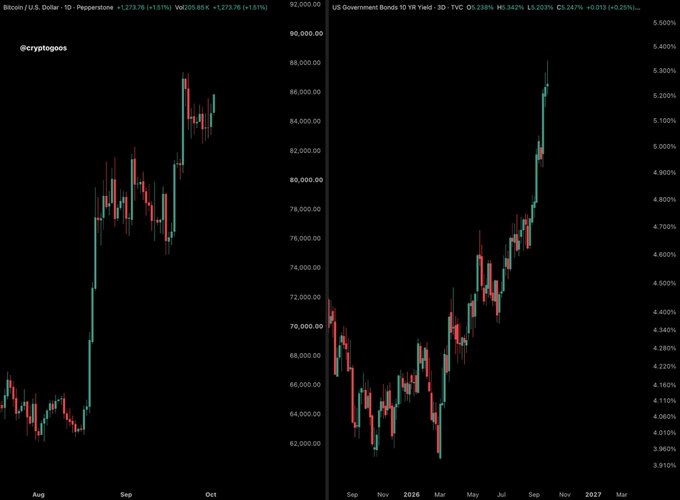Viewport: 680px width, 500px height.
Task: Click the latest green Bitcoin candle
Action: (x=214, y=104)
